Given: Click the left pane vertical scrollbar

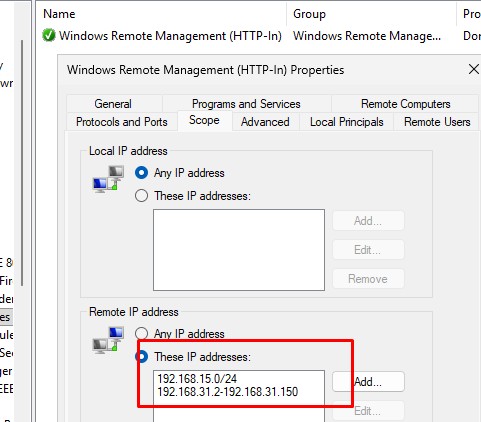Looking at the screenshot, I should click(x=22, y=163).
